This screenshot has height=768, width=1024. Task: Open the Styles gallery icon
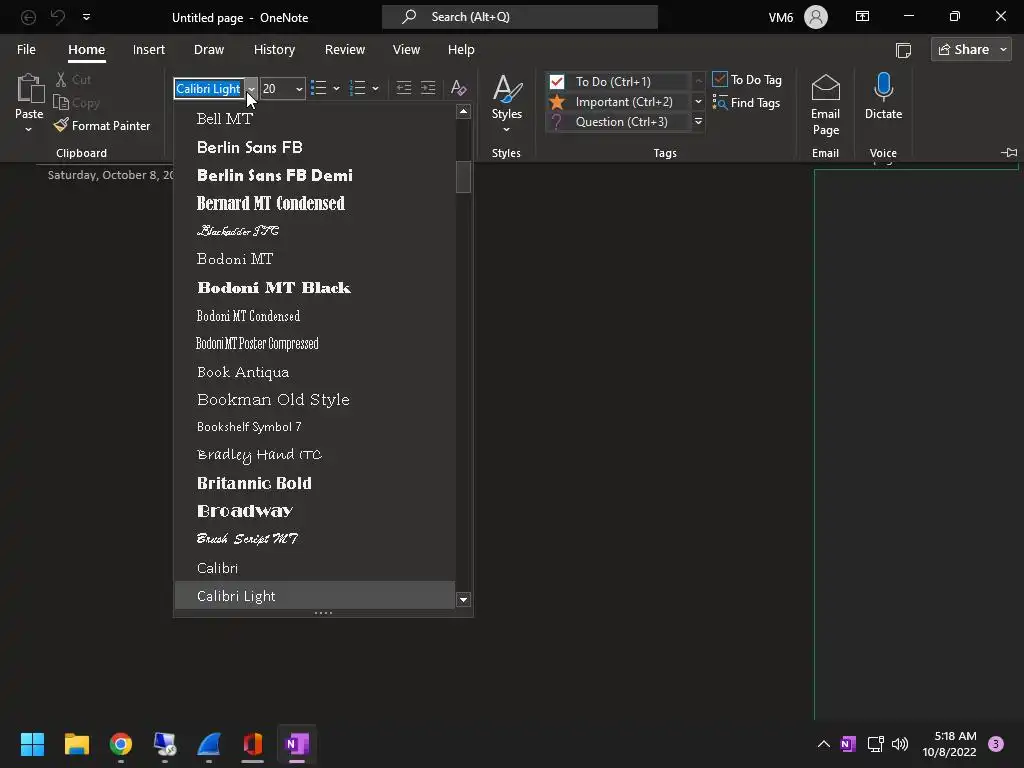[507, 89]
